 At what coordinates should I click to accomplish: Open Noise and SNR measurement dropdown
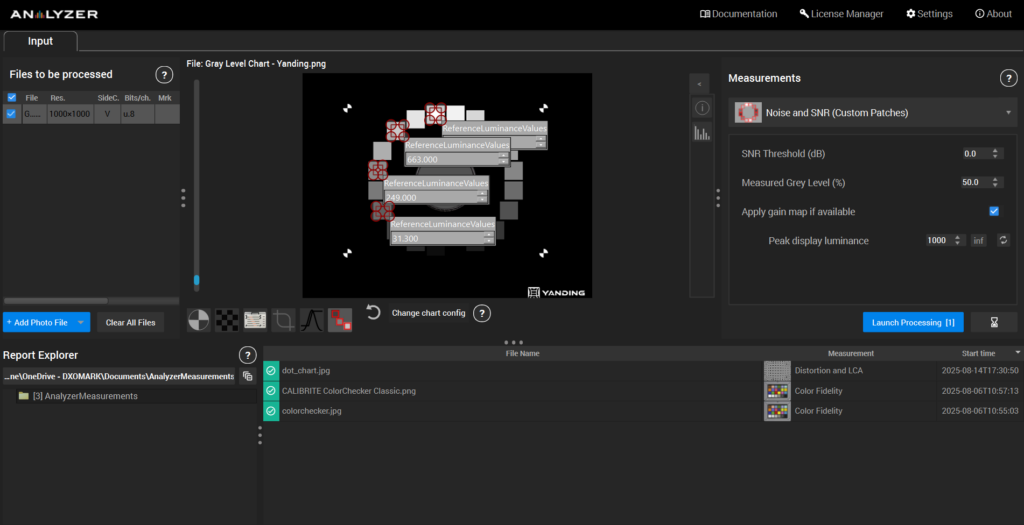tap(874, 113)
